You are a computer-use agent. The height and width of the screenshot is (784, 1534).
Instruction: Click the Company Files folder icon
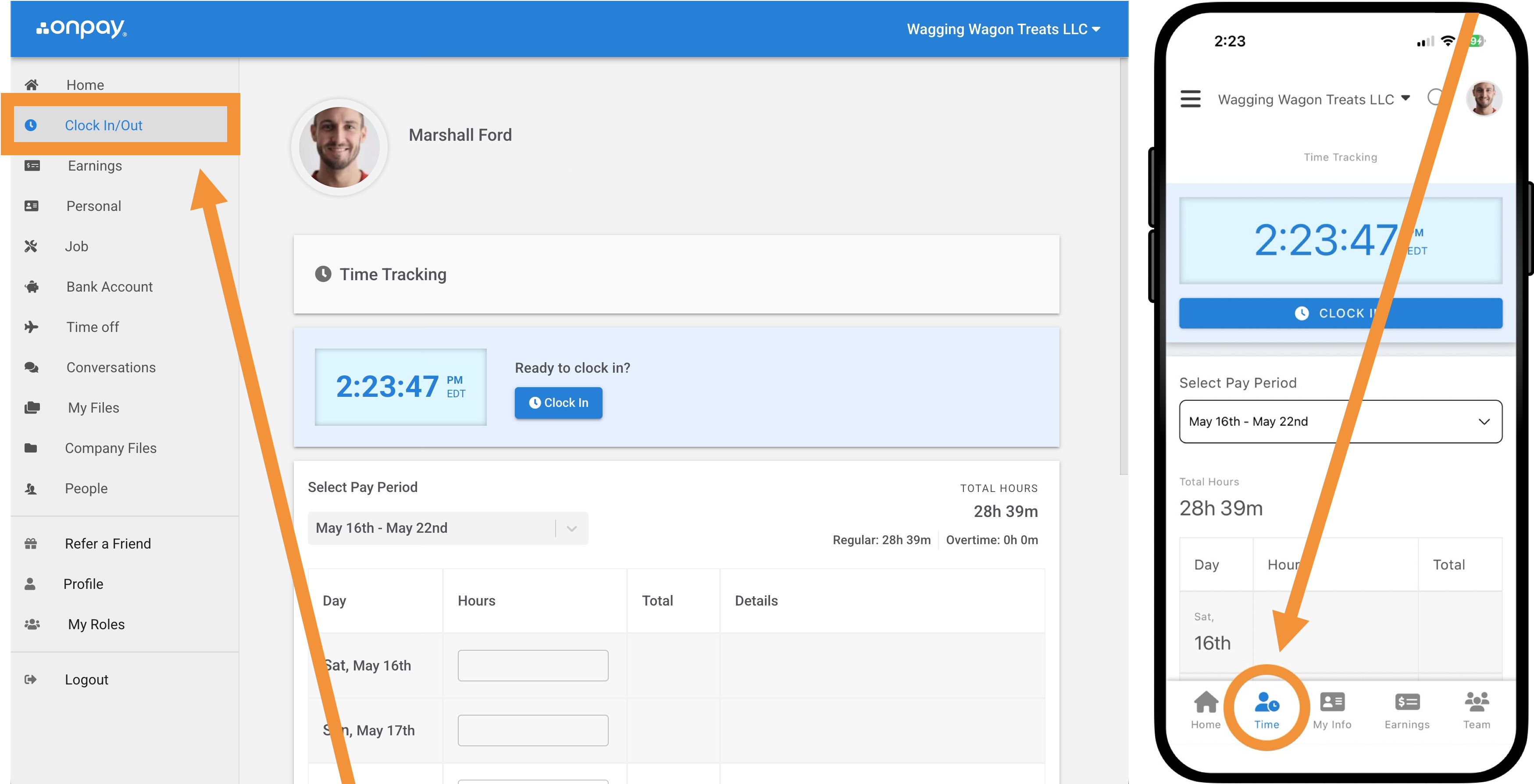(31, 448)
